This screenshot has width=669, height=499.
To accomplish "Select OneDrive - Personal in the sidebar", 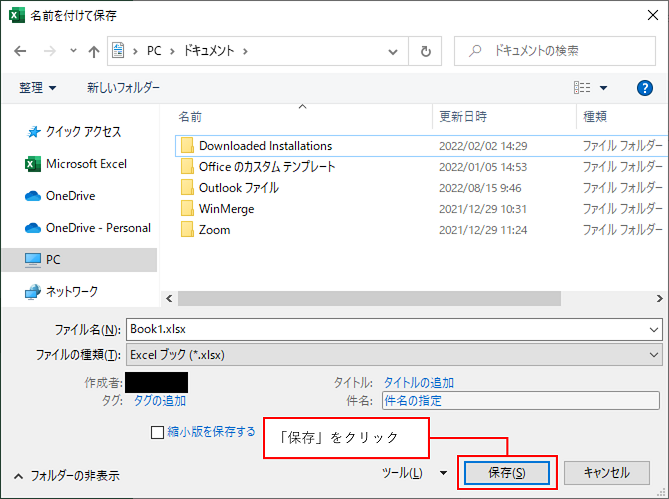I will pos(88,228).
